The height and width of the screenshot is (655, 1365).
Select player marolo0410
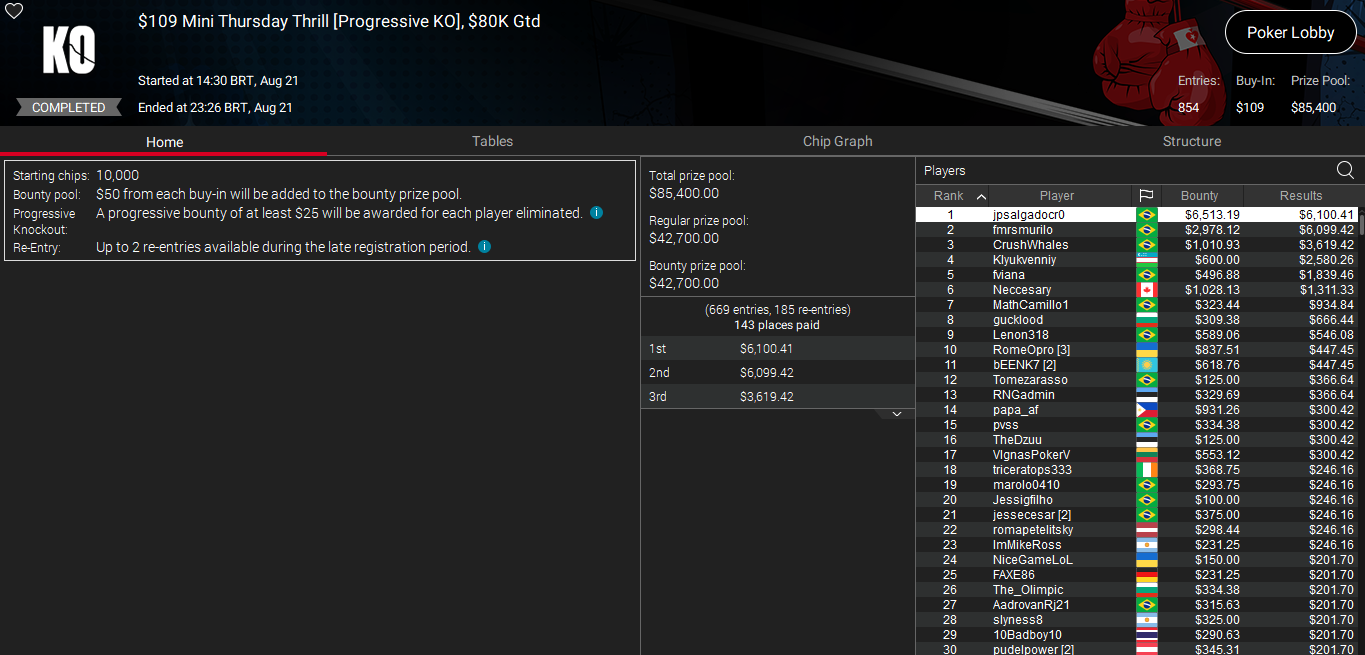[x=1136, y=485]
